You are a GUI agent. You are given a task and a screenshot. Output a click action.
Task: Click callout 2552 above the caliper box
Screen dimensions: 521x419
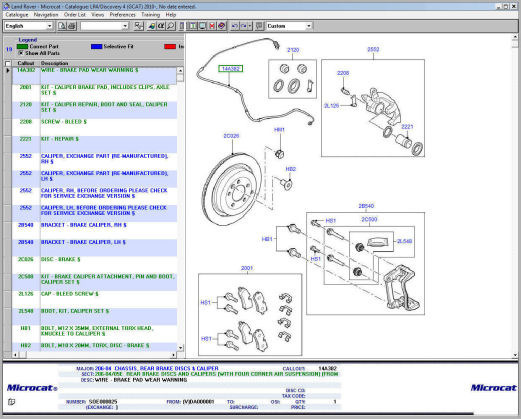(373, 49)
